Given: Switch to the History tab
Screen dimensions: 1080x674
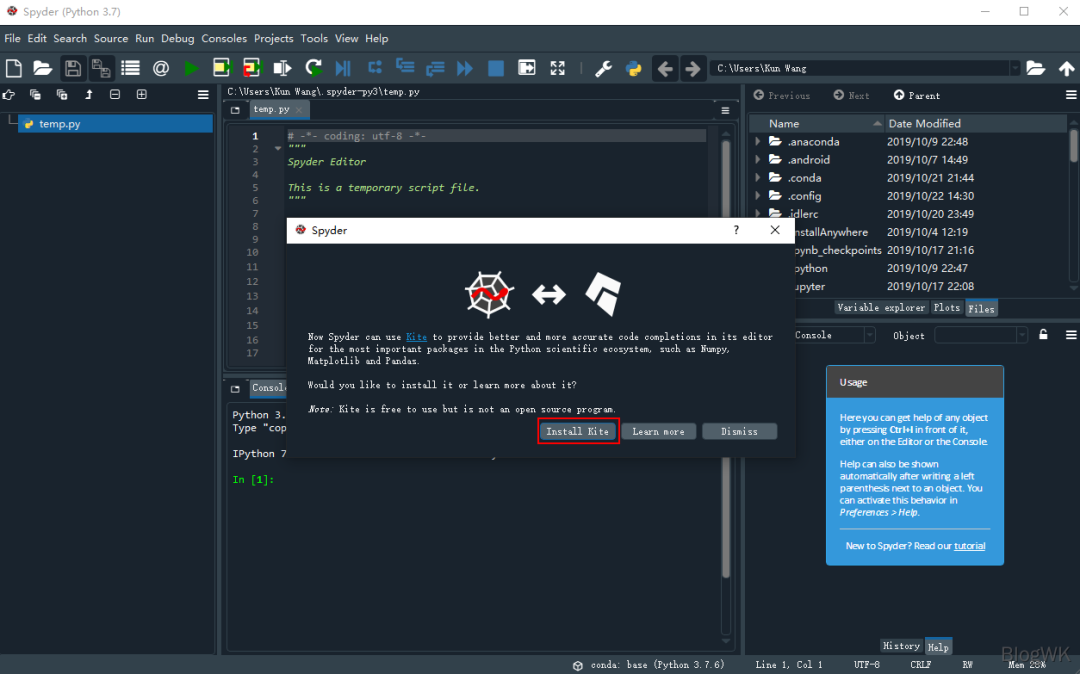Looking at the screenshot, I should 901,646.
